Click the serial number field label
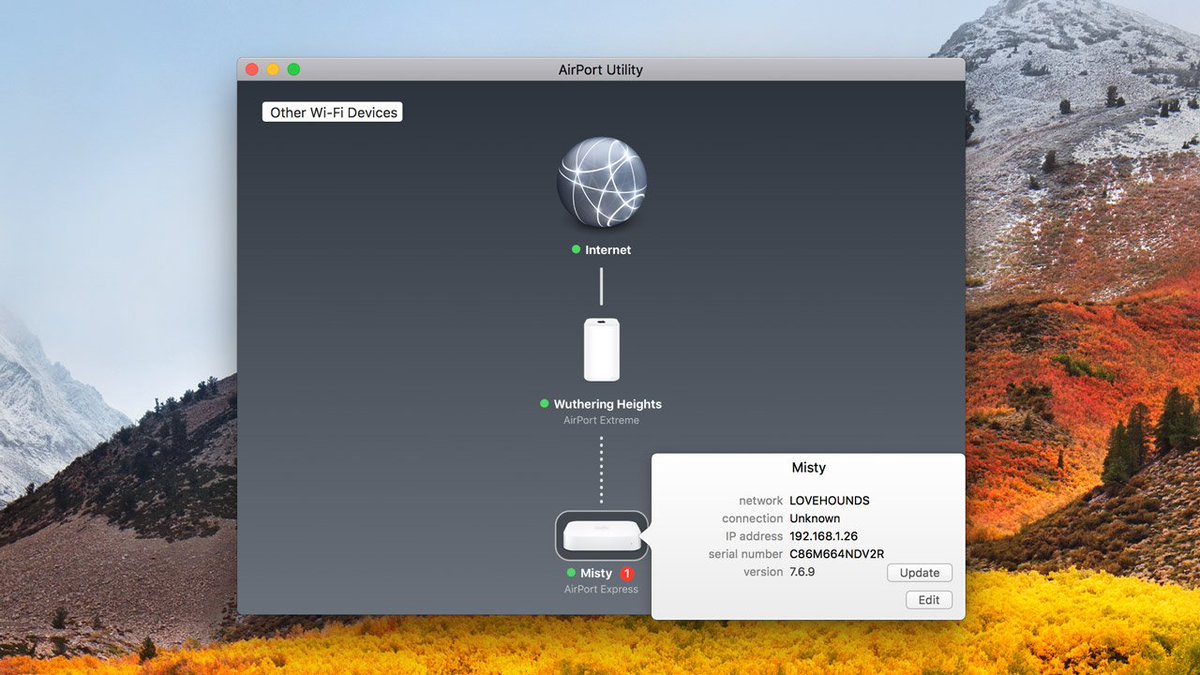Screen dimensions: 1200x675 tap(746, 554)
